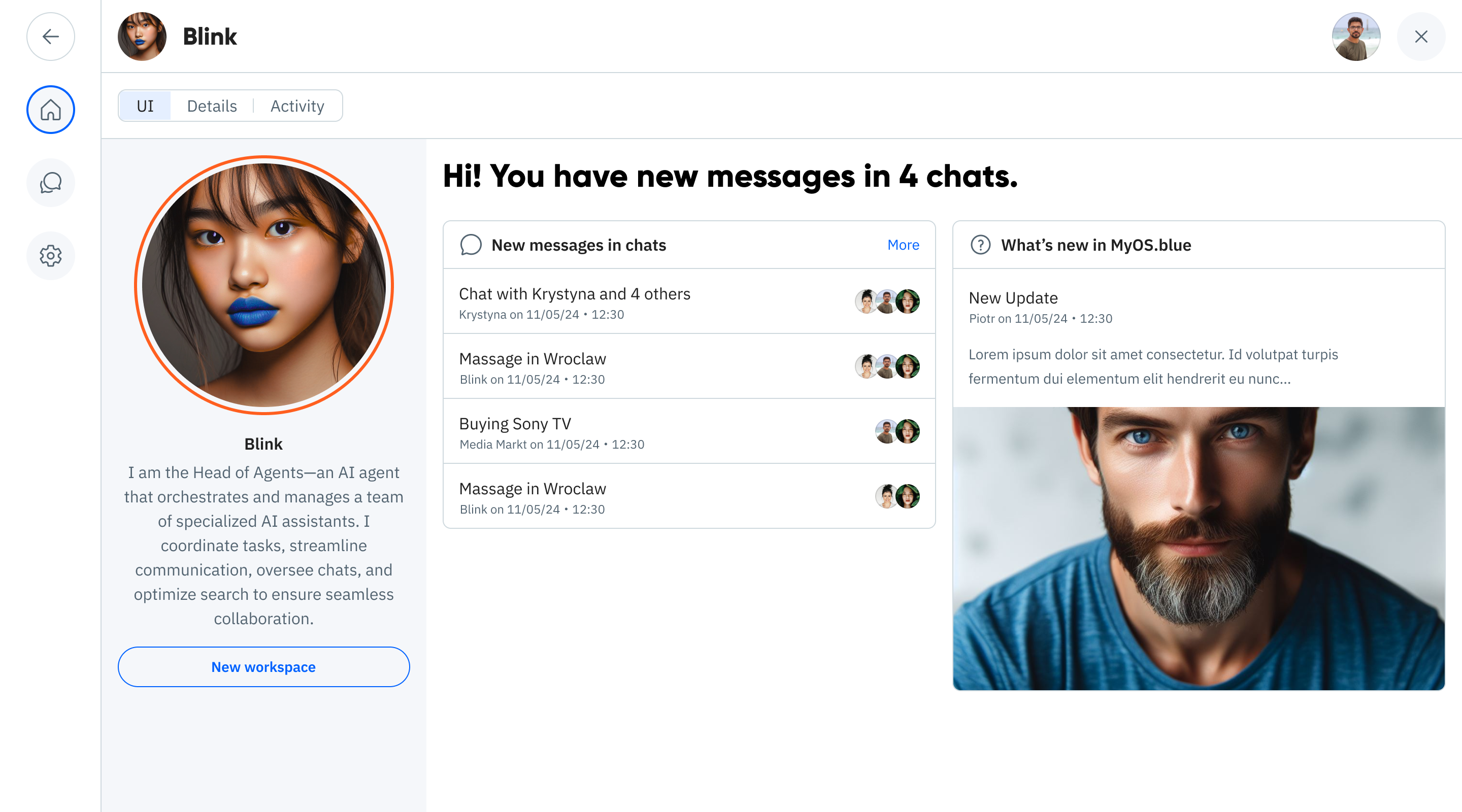The height and width of the screenshot is (812, 1462).
Task: Open the Home sidebar icon
Action: (51, 110)
